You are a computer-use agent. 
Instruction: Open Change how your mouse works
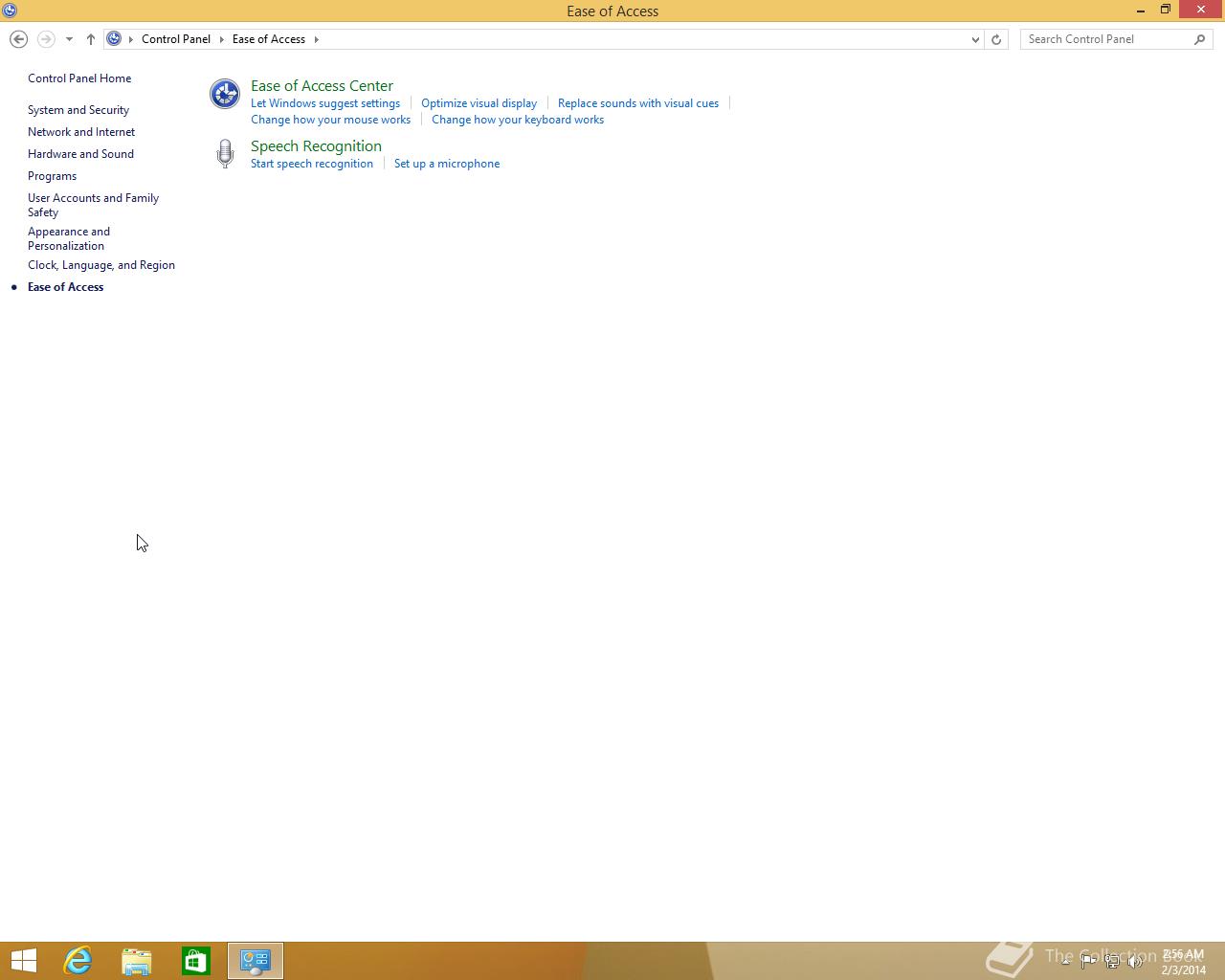(330, 120)
